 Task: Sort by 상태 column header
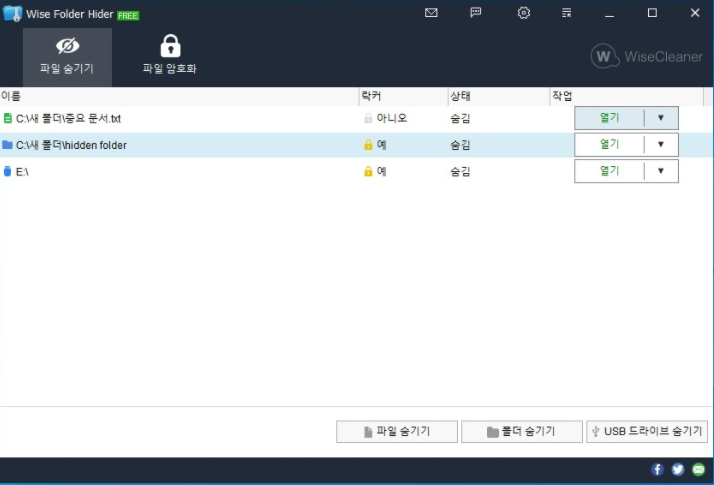click(x=499, y=96)
